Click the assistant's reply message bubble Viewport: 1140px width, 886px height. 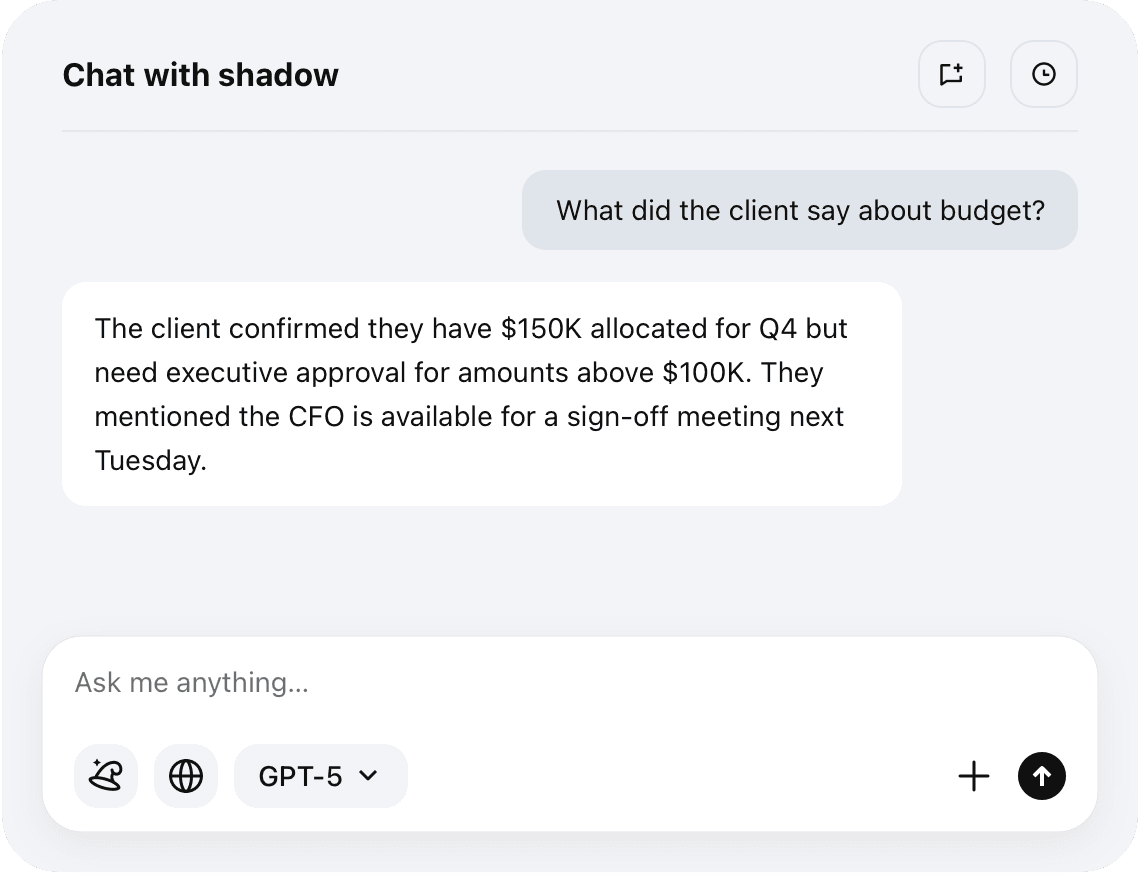[x=481, y=394]
